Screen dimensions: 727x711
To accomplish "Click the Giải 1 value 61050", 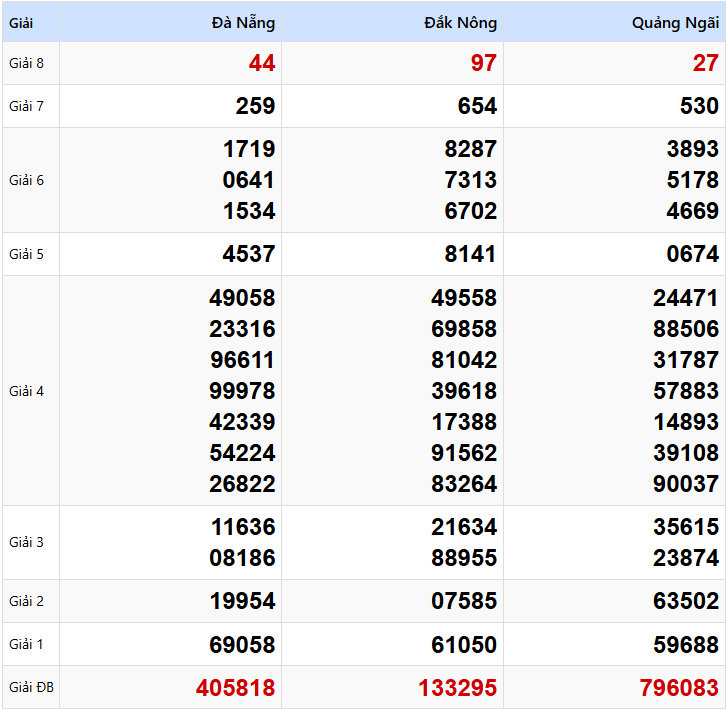I will click(x=464, y=645).
